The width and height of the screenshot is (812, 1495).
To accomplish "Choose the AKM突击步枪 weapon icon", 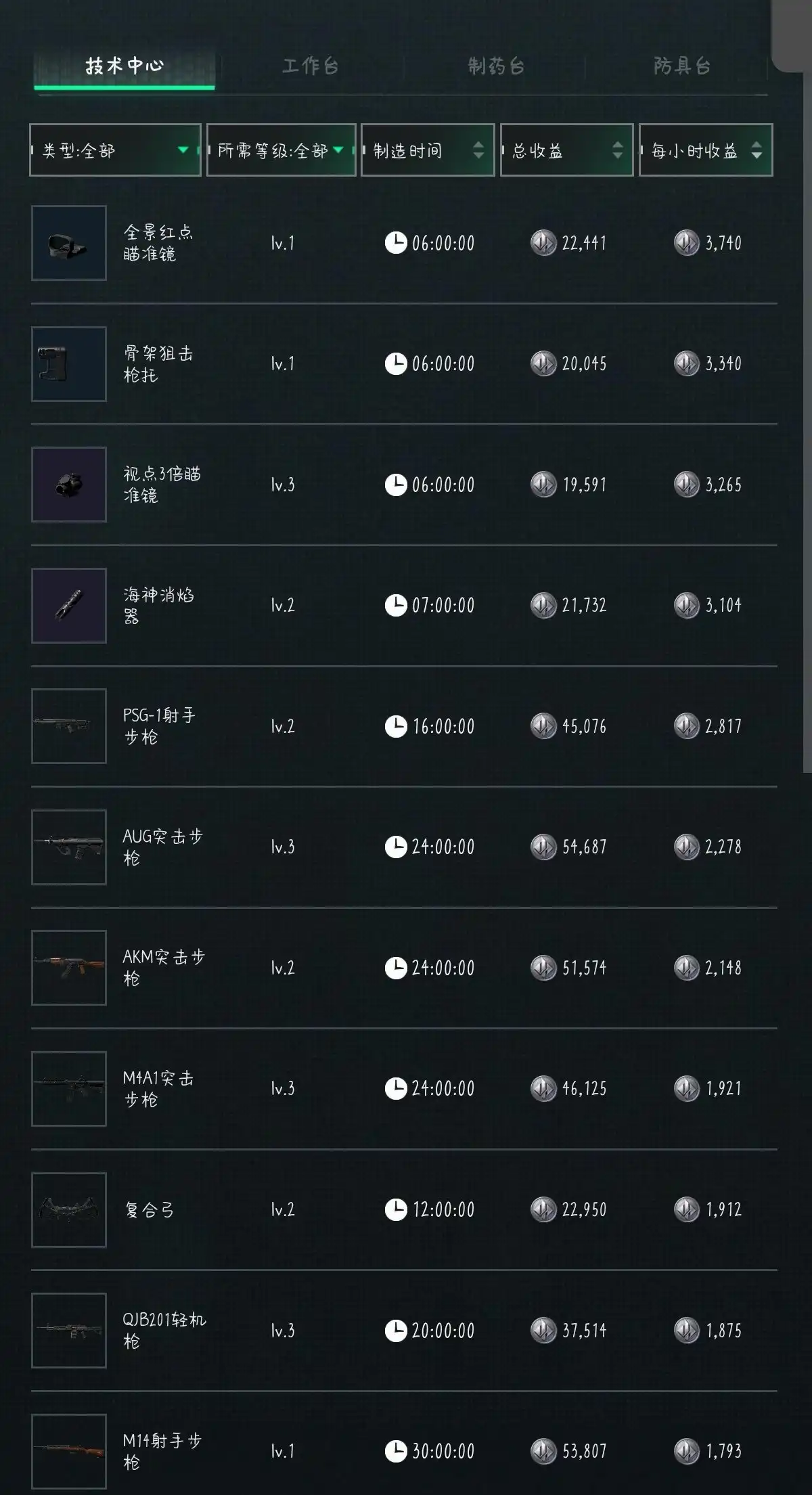I will click(69, 968).
